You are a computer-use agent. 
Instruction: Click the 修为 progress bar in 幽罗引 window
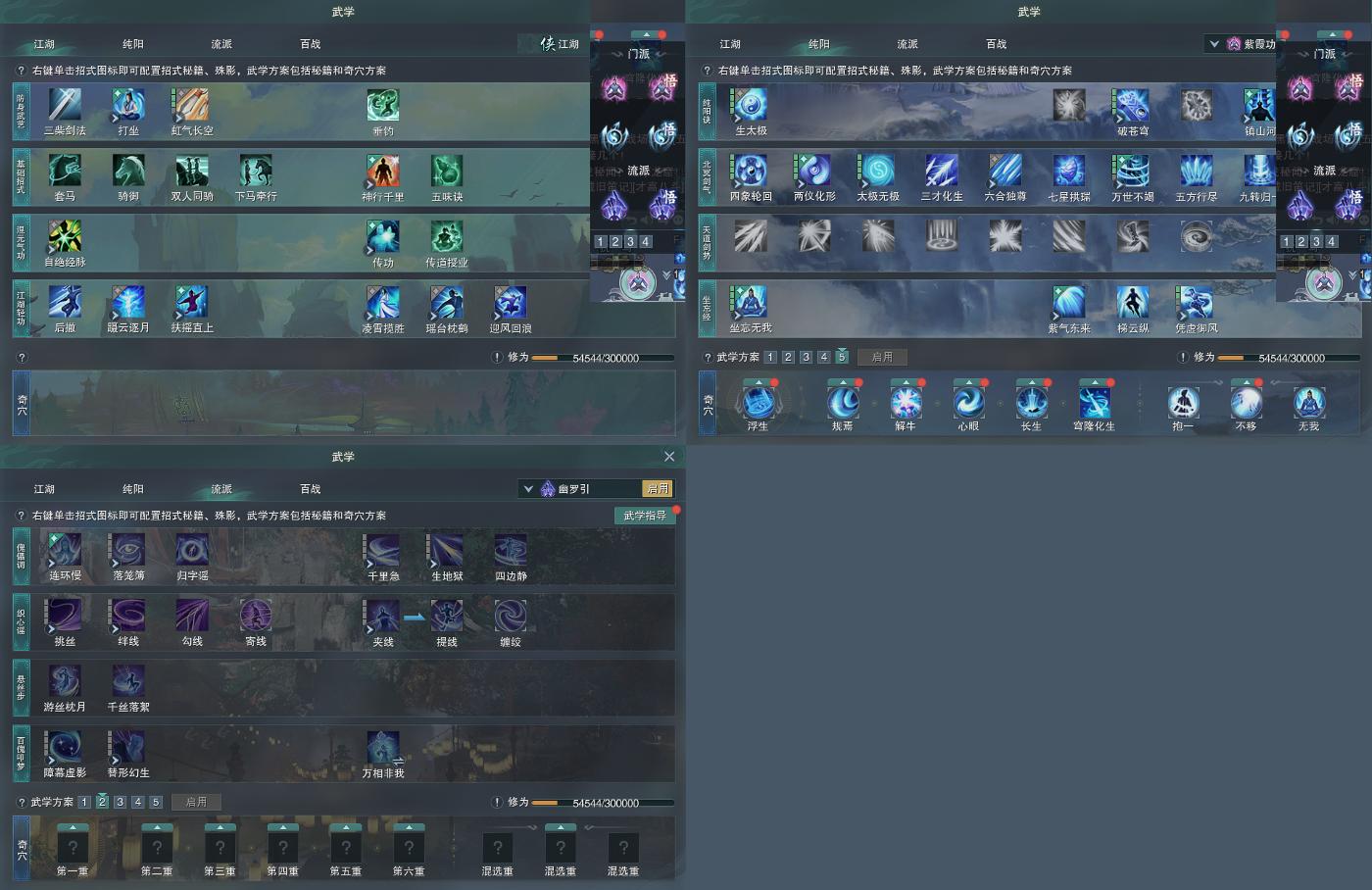[x=603, y=802]
